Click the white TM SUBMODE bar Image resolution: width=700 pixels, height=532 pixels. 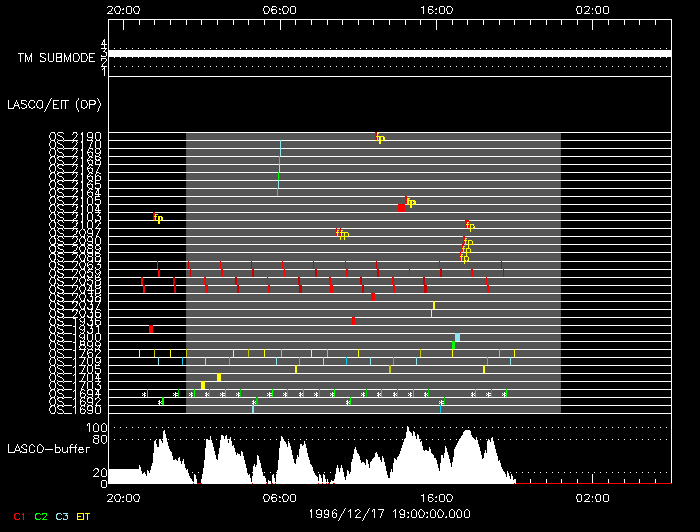pos(390,53)
